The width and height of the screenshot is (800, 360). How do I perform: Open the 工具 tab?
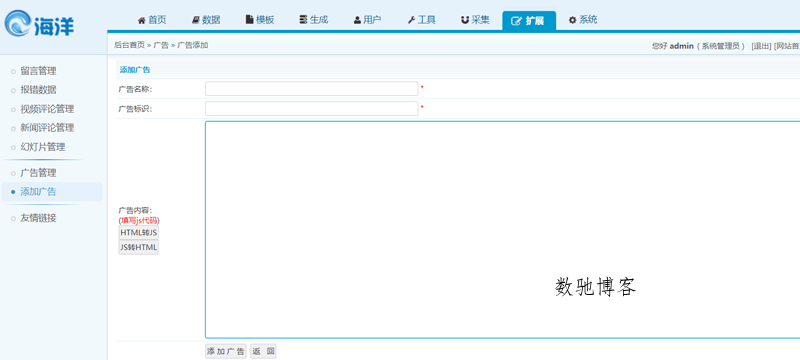(422, 20)
